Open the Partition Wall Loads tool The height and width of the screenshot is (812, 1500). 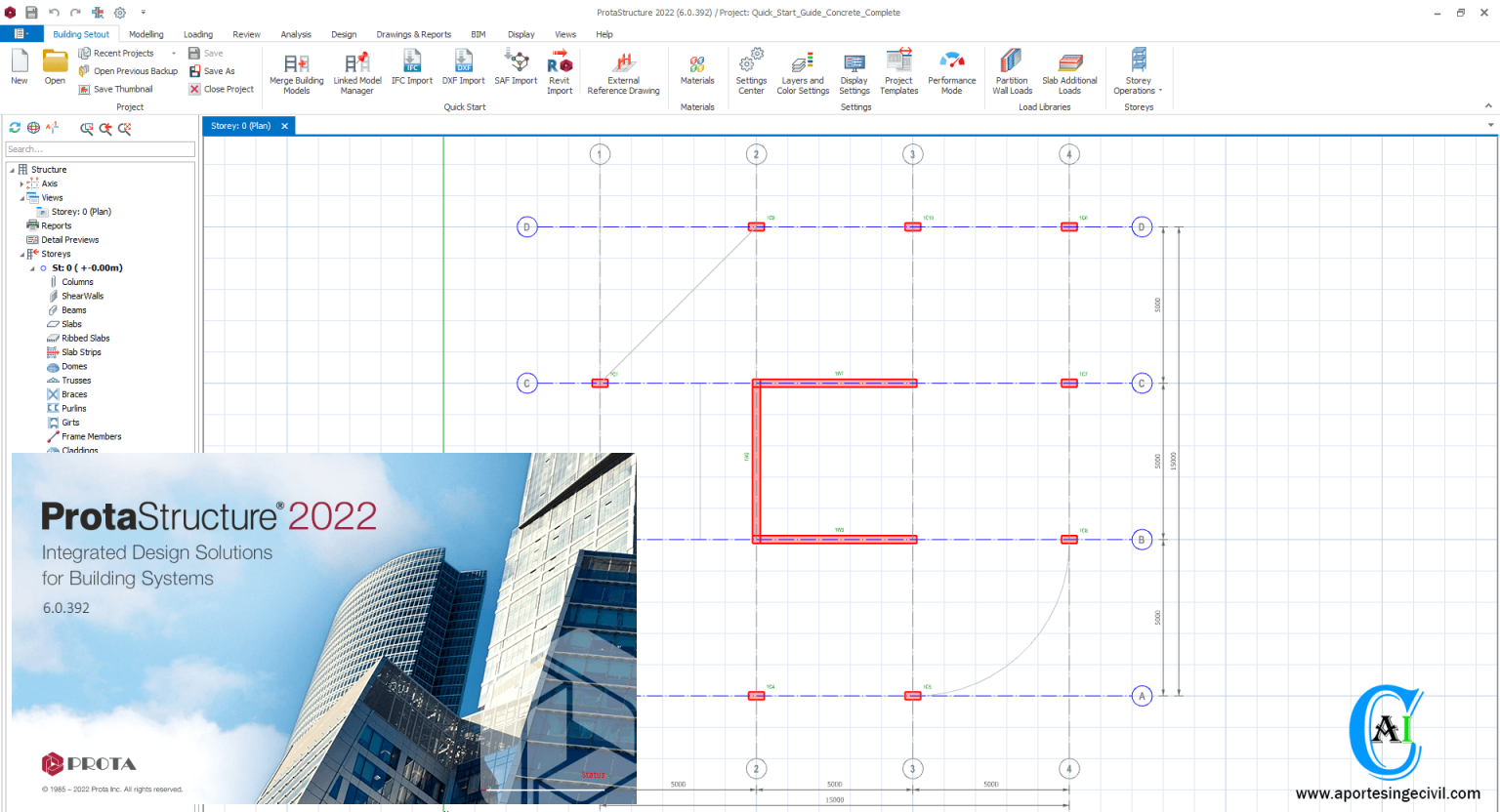[1012, 69]
